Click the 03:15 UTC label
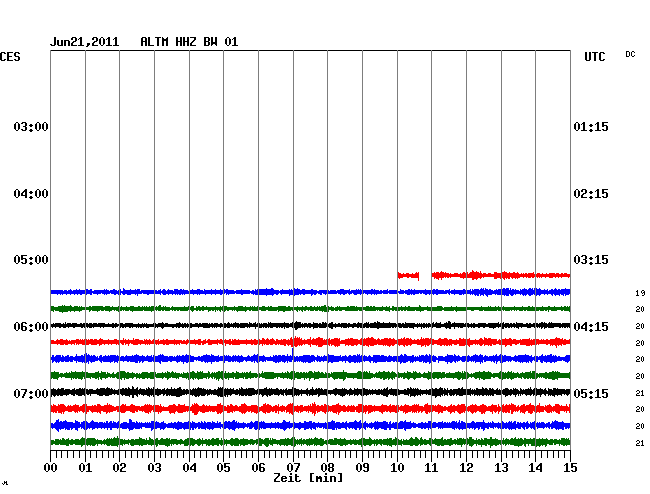Viewport: 650px width, 494px height. pos(591,260)
